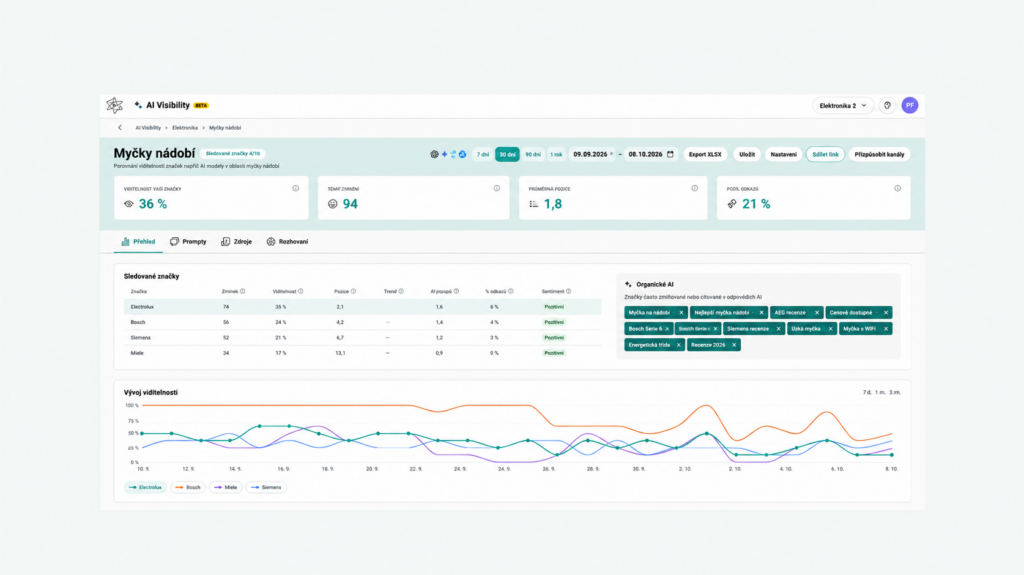Toggle Bosch line in chart legend
The width and height of the screenshot is (1024, 575).
(x=188, y=487)
